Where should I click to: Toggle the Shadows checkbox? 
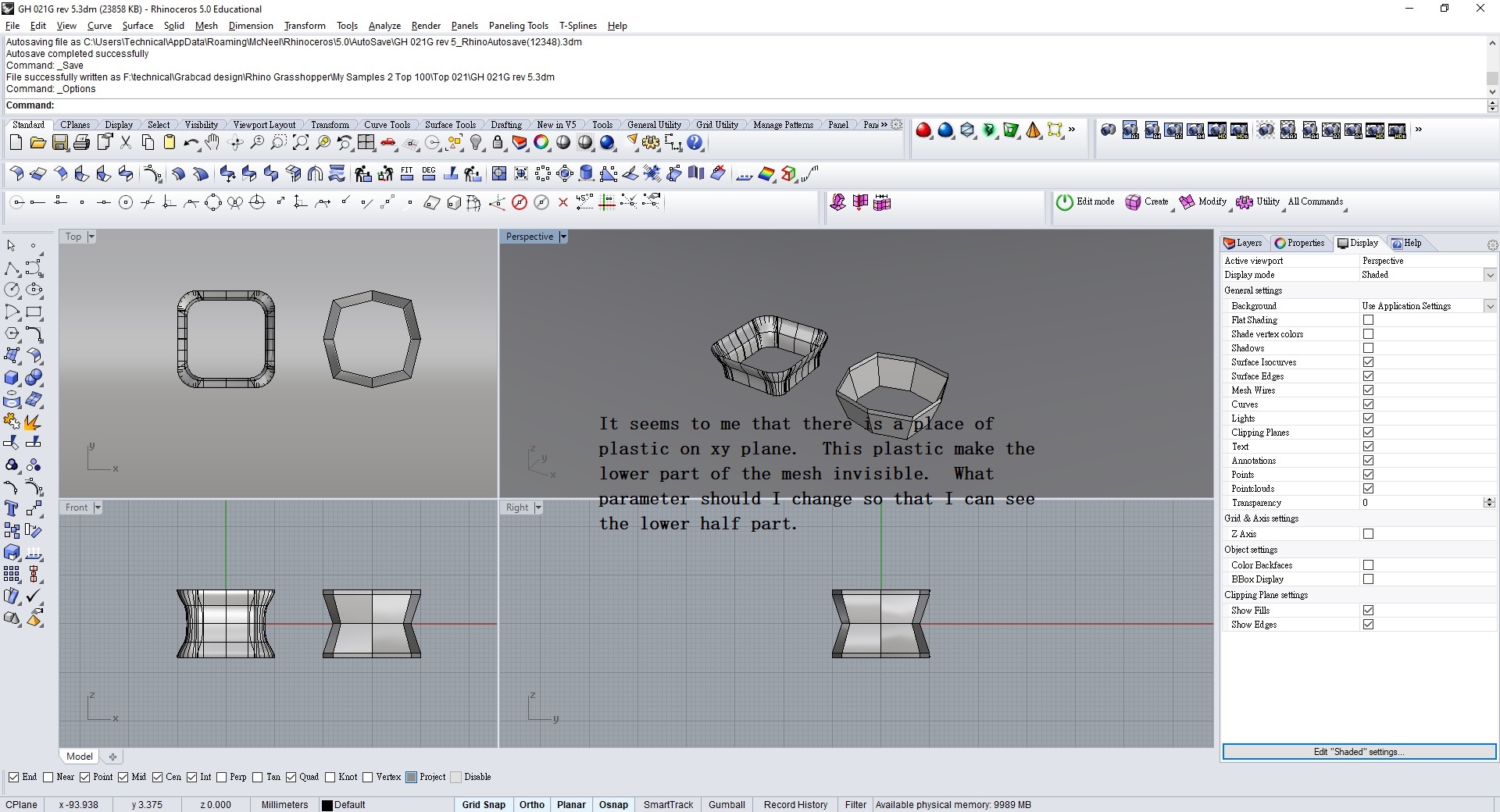point(1368,348)
